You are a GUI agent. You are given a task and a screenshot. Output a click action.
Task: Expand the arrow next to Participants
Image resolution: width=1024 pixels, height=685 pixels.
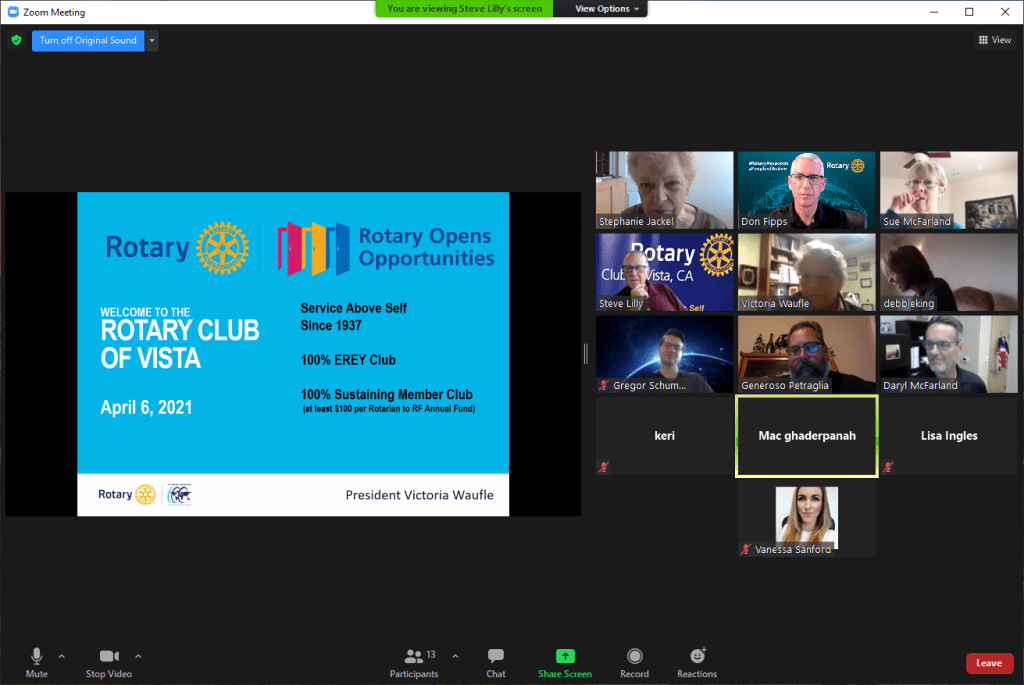(456, 657)
